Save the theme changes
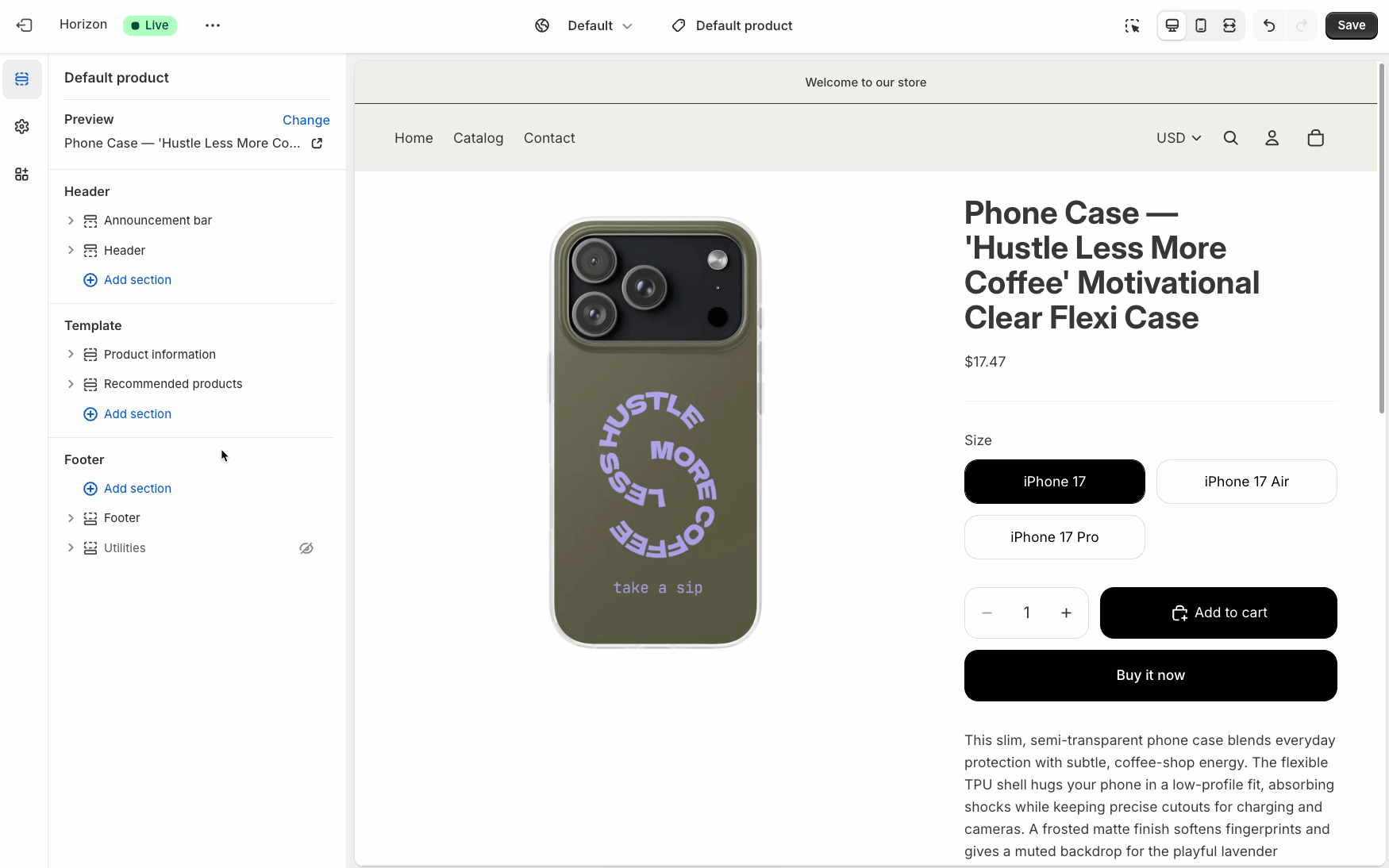 coord(1351,25)
